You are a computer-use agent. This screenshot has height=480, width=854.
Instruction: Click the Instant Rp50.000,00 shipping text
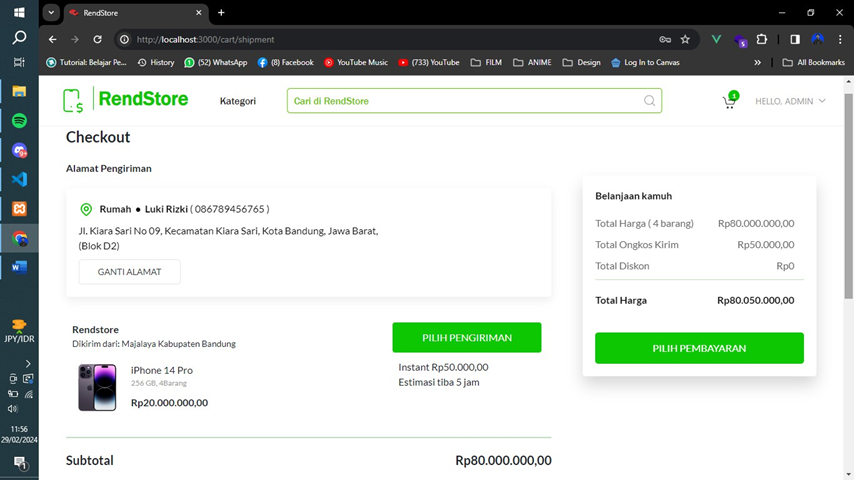[443, 367]
